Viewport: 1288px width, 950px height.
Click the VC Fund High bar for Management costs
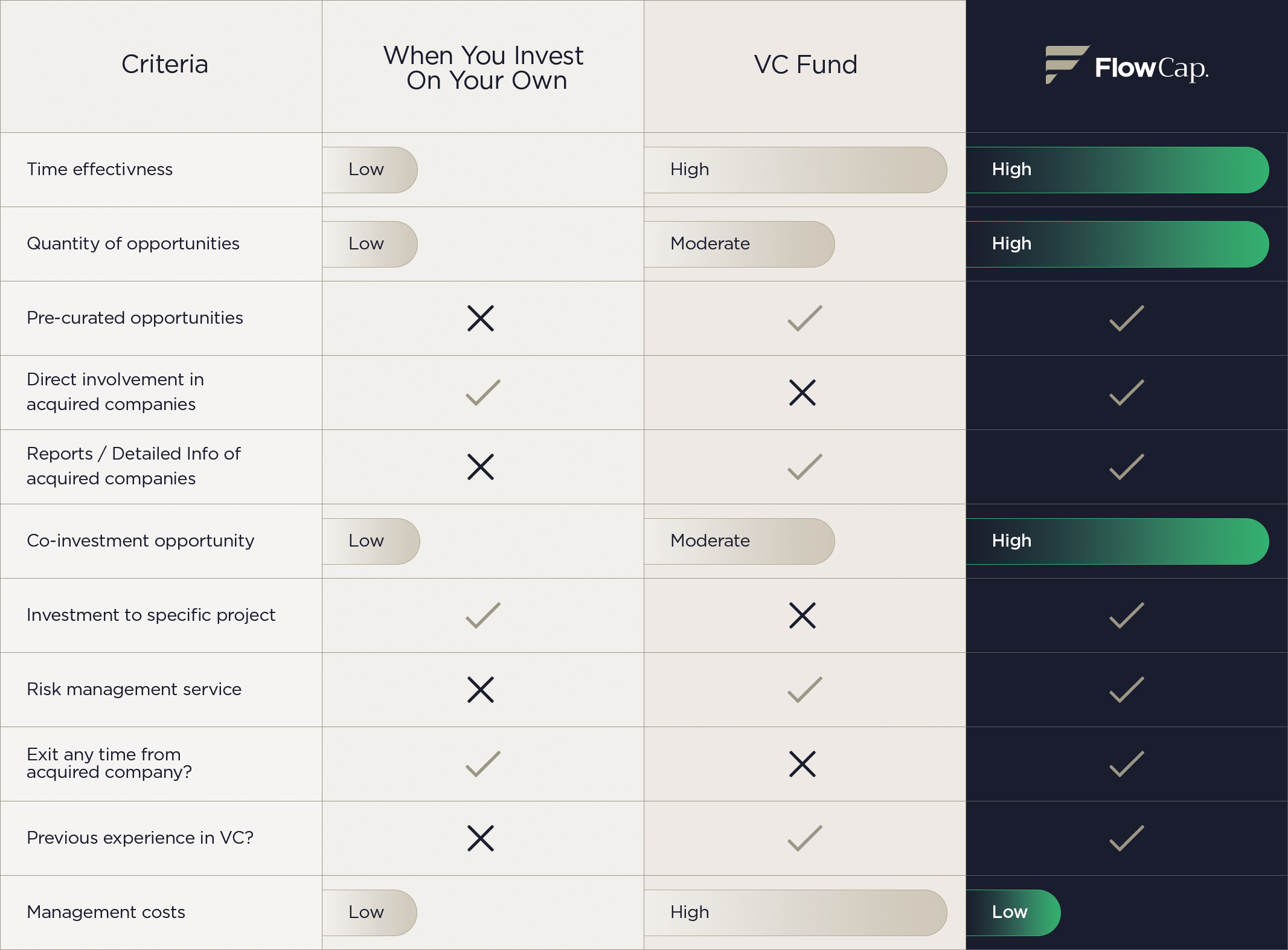click(795, 913)
